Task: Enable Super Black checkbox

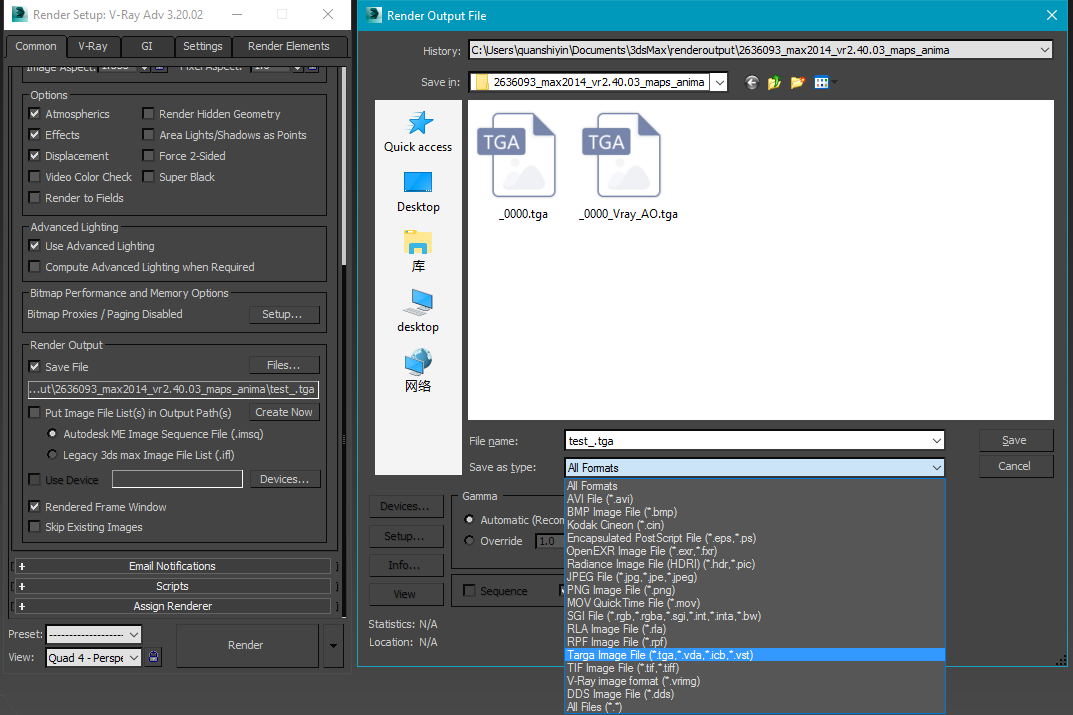Action: pos(148,177)
